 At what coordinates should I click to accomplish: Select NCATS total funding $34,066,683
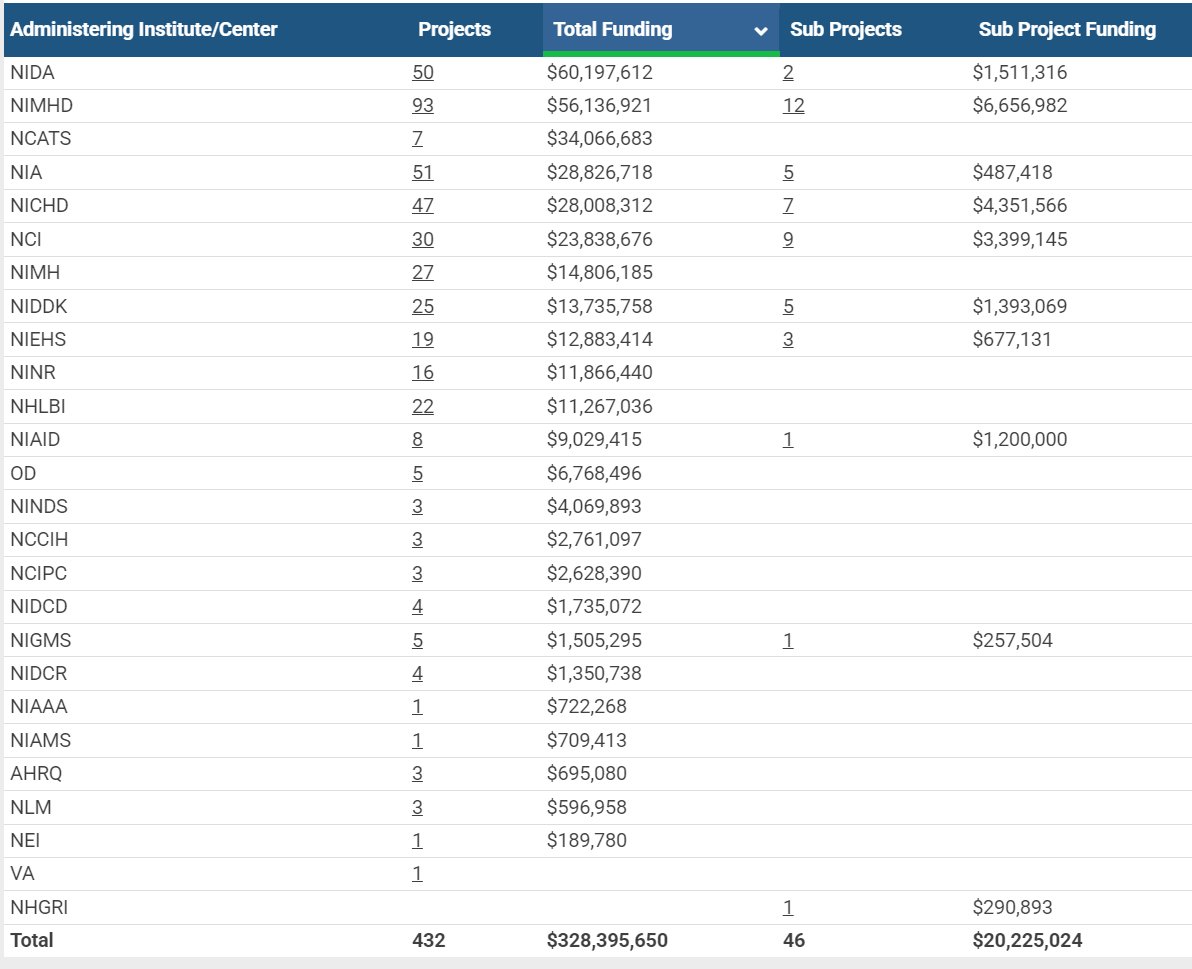pos(600,138)
